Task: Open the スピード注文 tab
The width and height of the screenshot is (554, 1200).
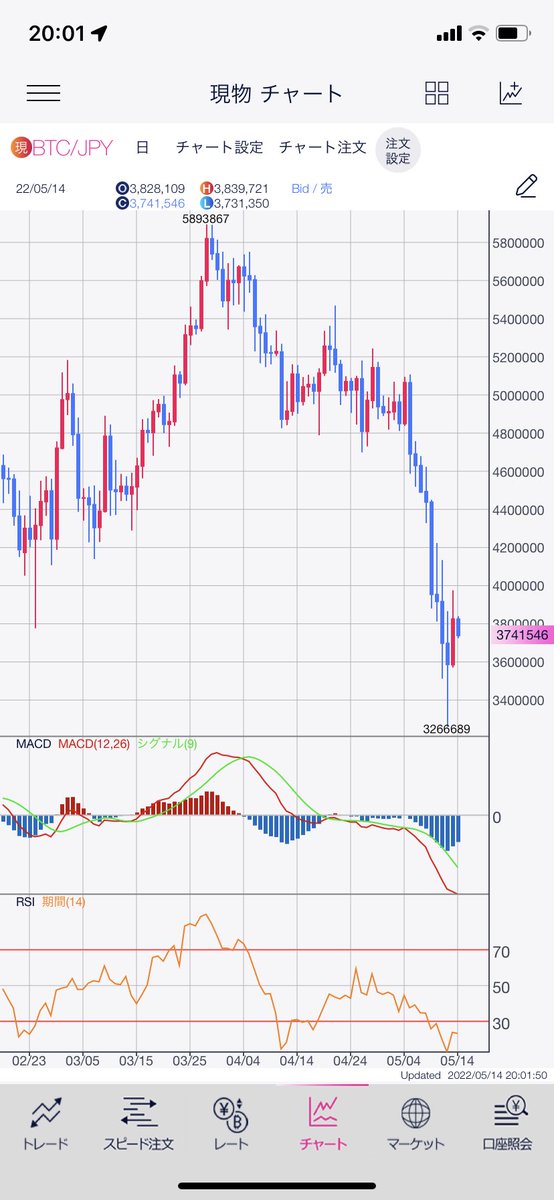Action: 139,1123
